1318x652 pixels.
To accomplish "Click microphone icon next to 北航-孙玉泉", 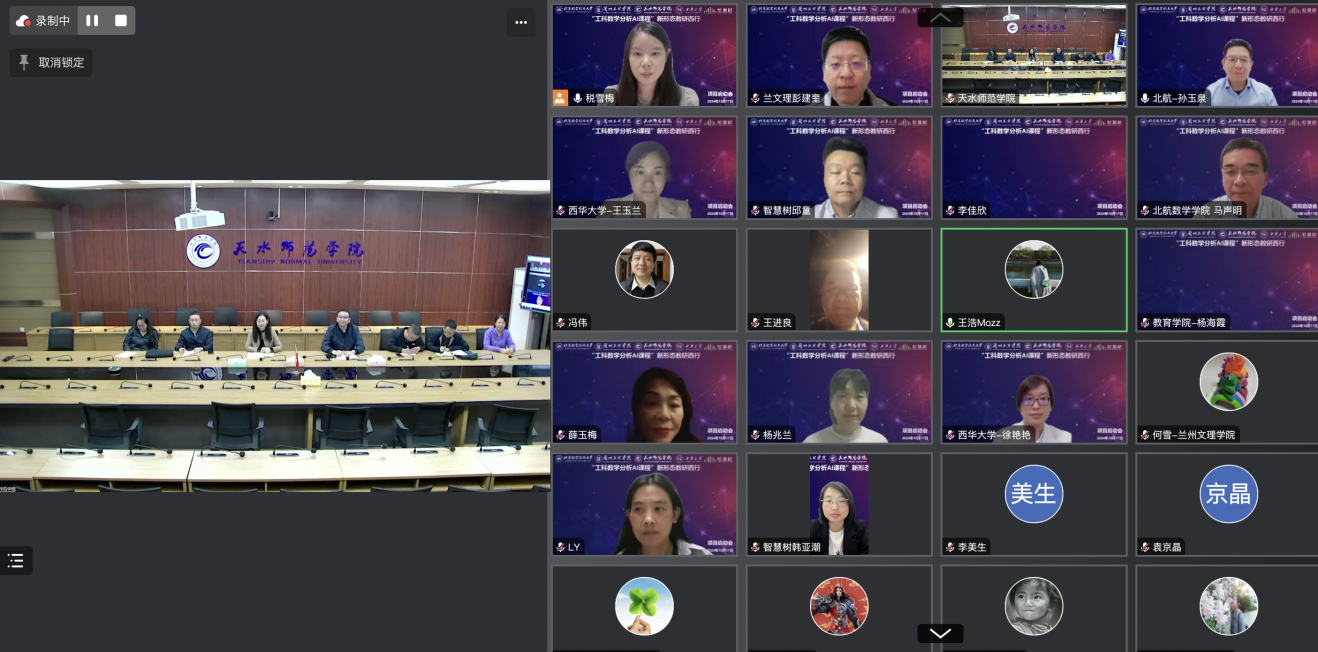I will click(1145, 98).
